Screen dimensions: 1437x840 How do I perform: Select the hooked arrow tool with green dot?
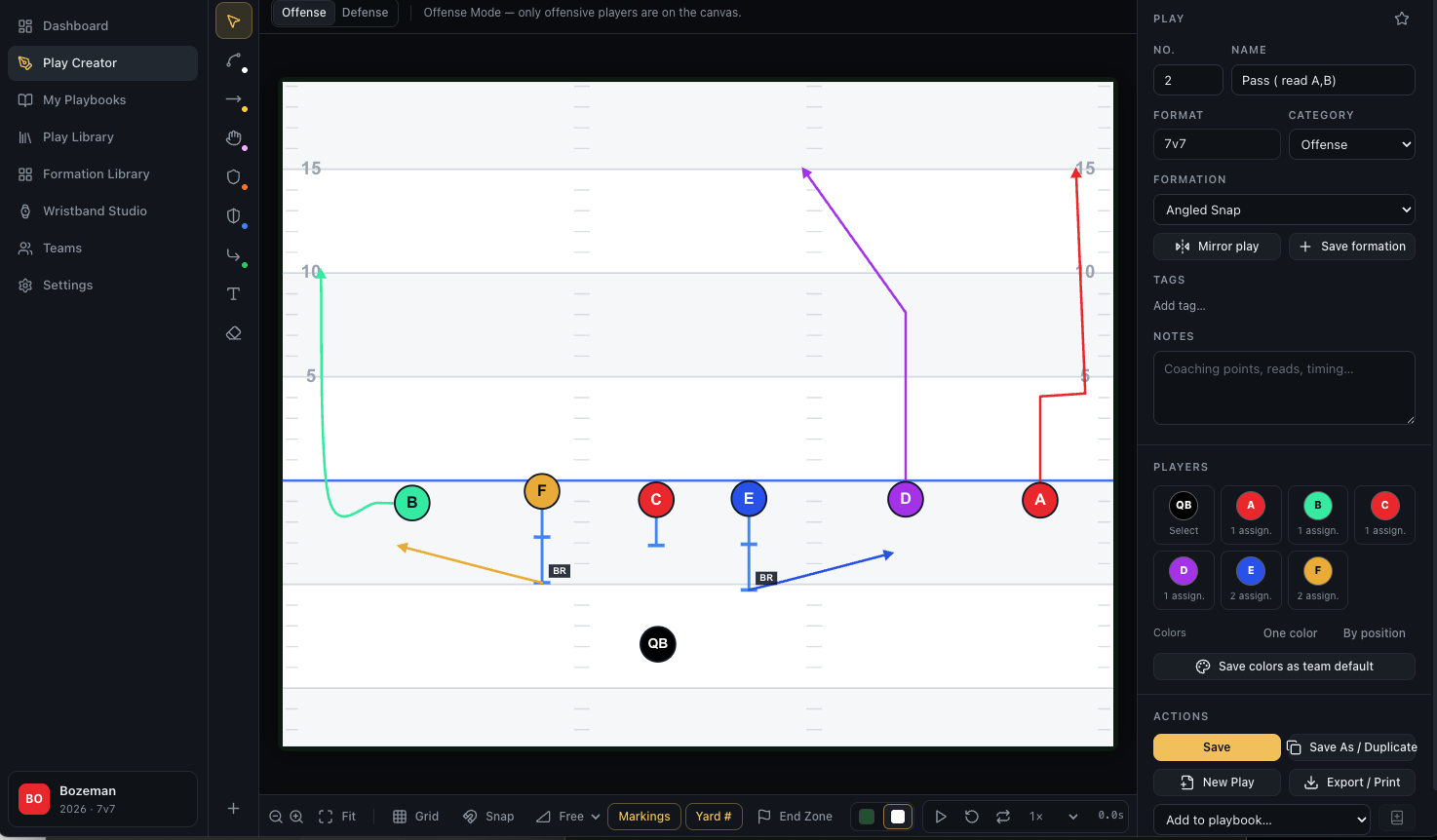234,255
